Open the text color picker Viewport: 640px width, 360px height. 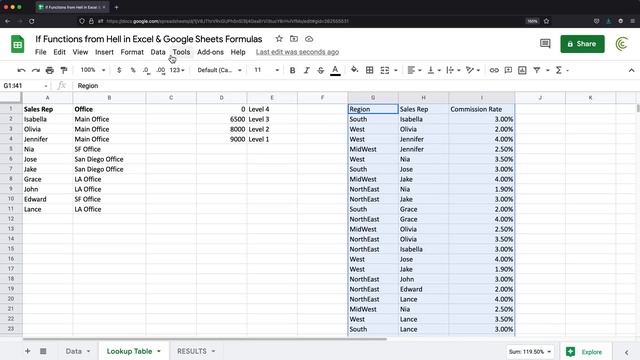(x=335, y=70)
